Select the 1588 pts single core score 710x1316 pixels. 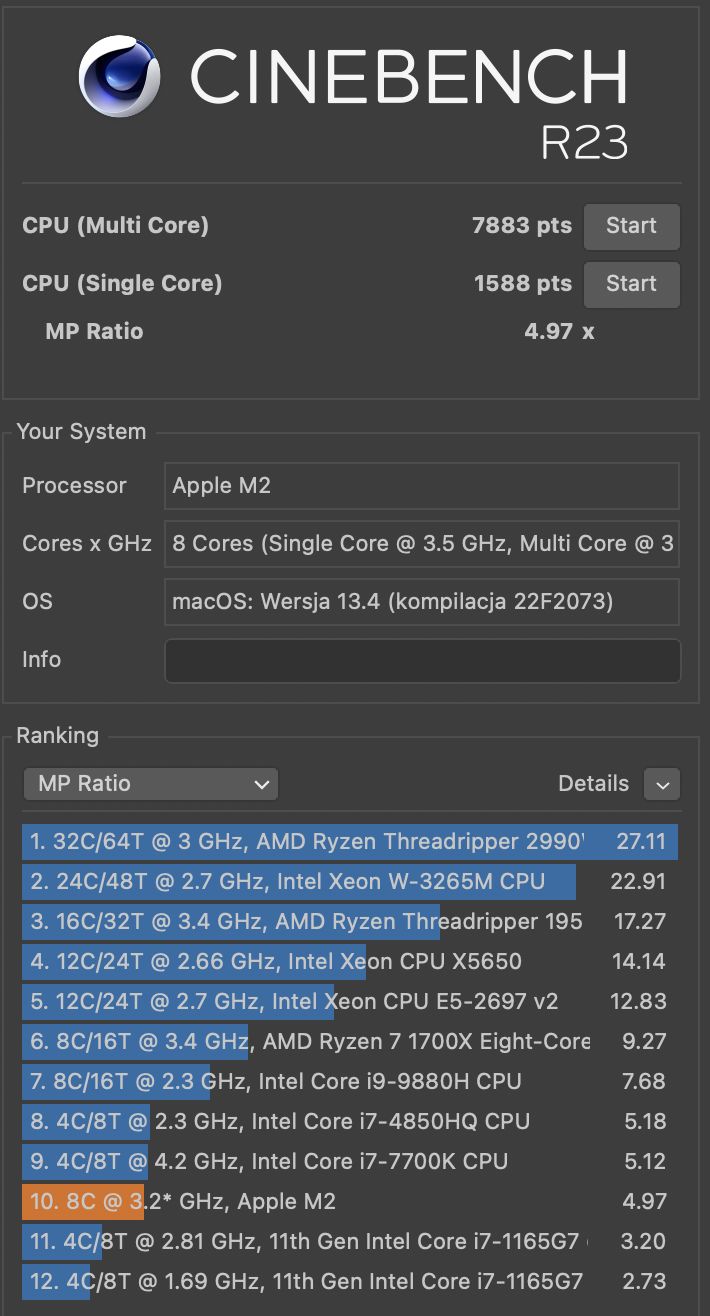(523, 283)
